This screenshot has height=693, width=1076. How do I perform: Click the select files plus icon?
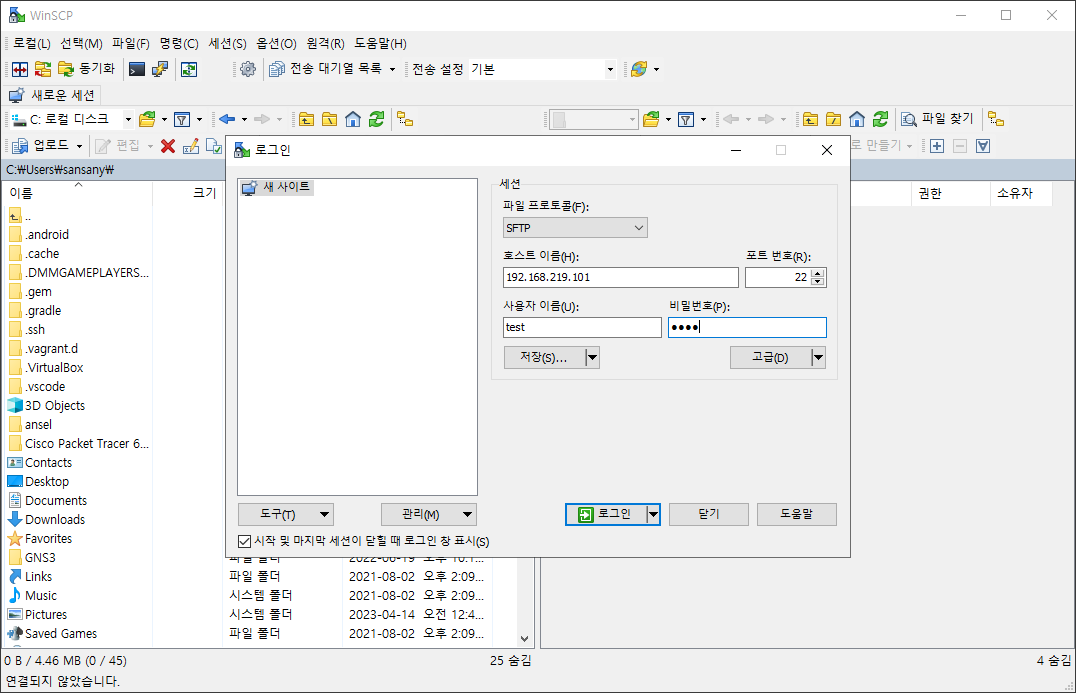[x=937, y=145]
